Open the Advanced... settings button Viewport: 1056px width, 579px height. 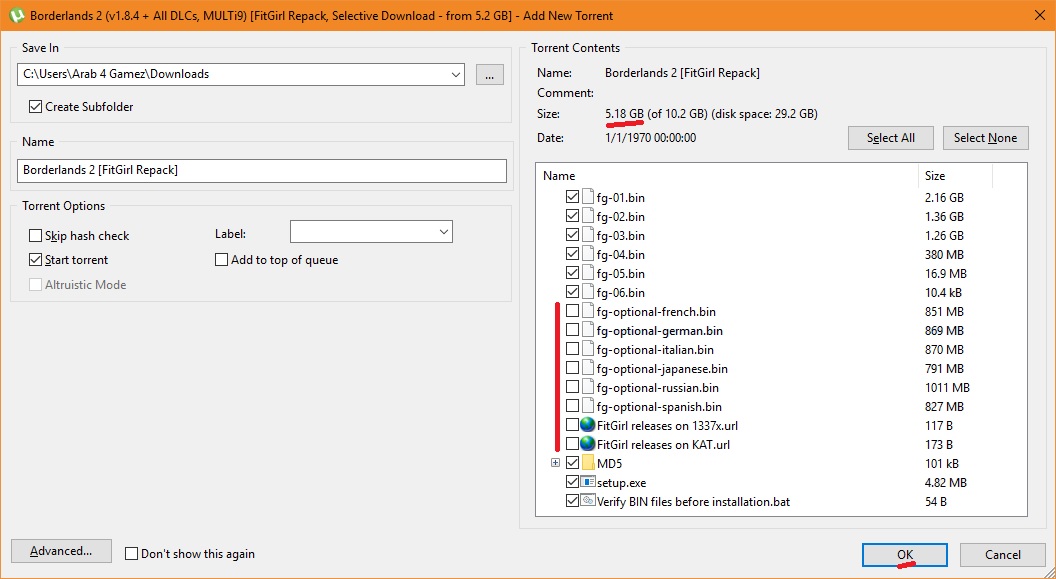(x=61, y=551)
